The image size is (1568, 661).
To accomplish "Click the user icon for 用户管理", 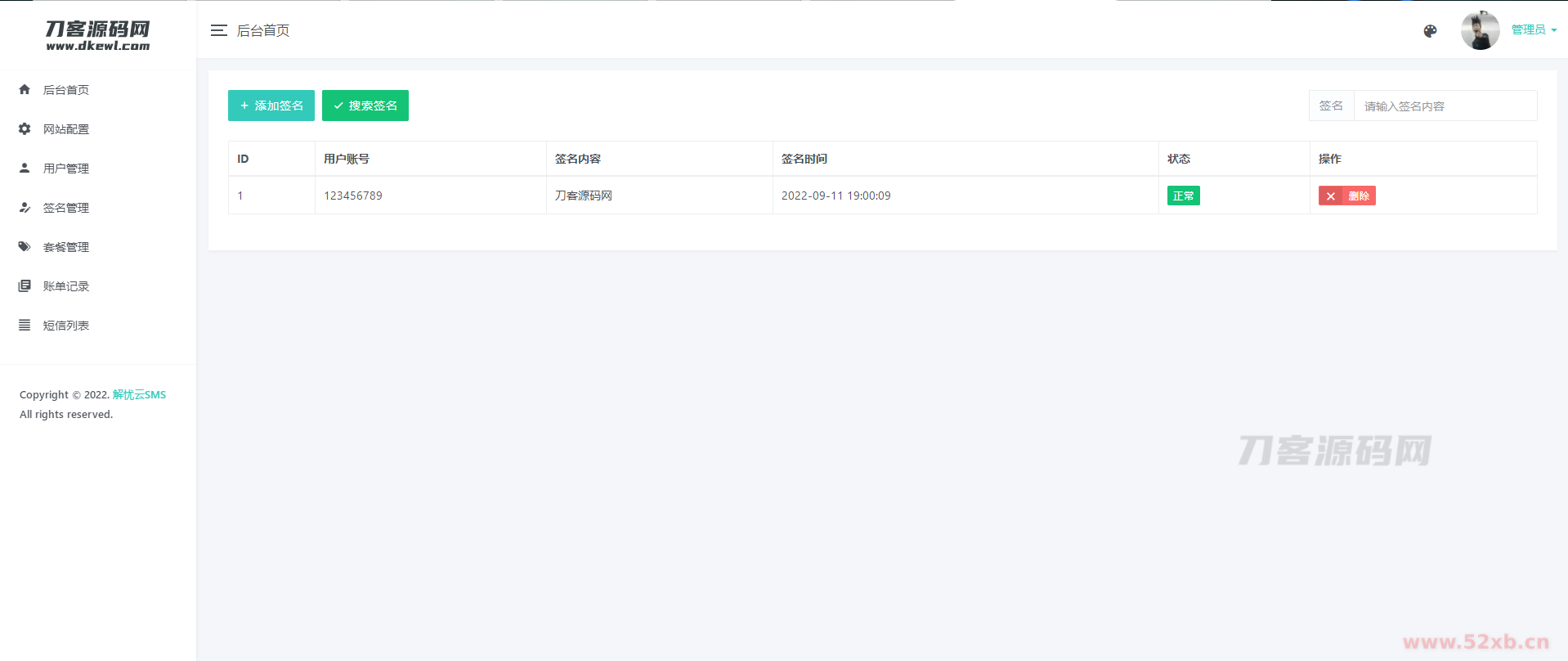I will 25,169.
